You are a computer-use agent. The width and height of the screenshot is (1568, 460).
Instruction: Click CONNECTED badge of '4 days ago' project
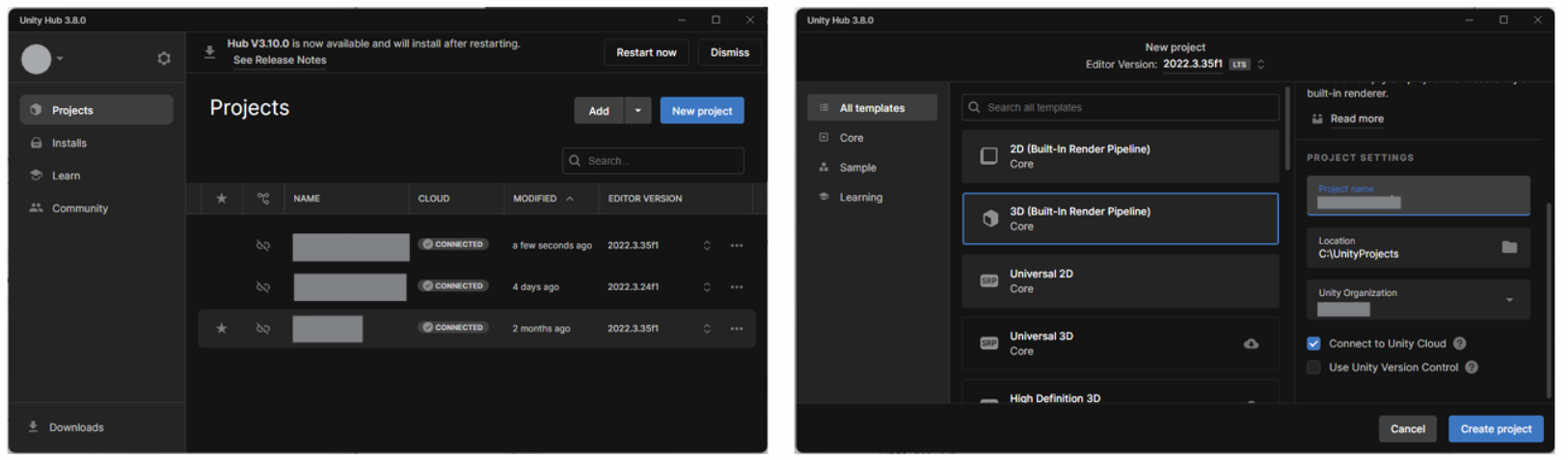click(453, 286)
